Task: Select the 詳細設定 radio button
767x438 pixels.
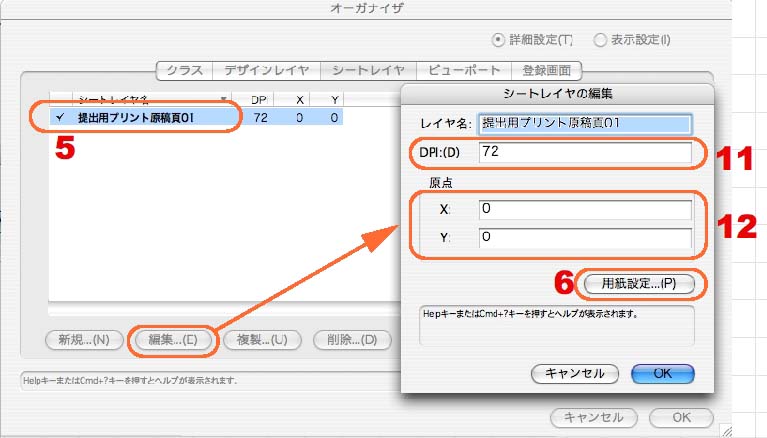Action: click(498, 41)
